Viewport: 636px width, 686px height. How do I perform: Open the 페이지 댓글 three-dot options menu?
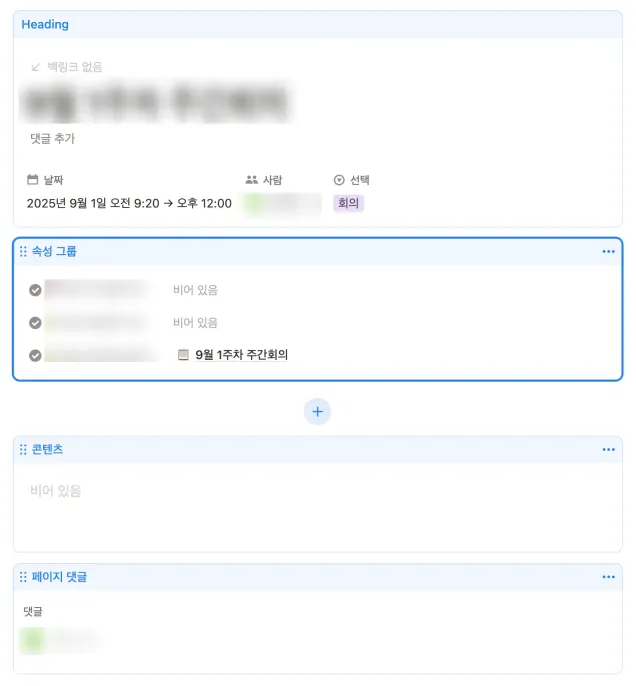(x=608, y=577)
